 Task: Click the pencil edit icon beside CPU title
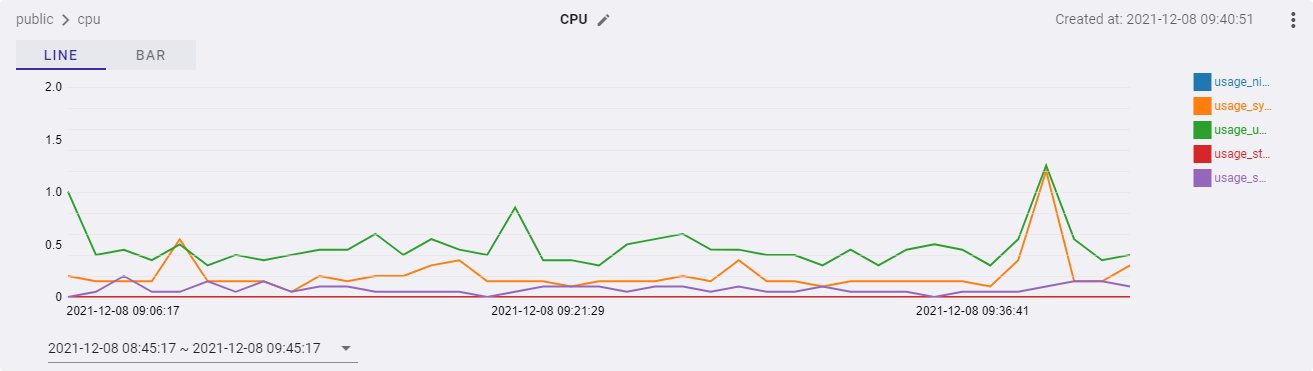(603, 20)
